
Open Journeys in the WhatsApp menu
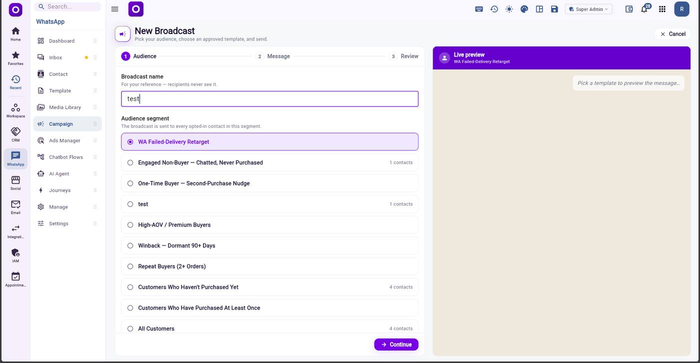click(x=67, y=190)
